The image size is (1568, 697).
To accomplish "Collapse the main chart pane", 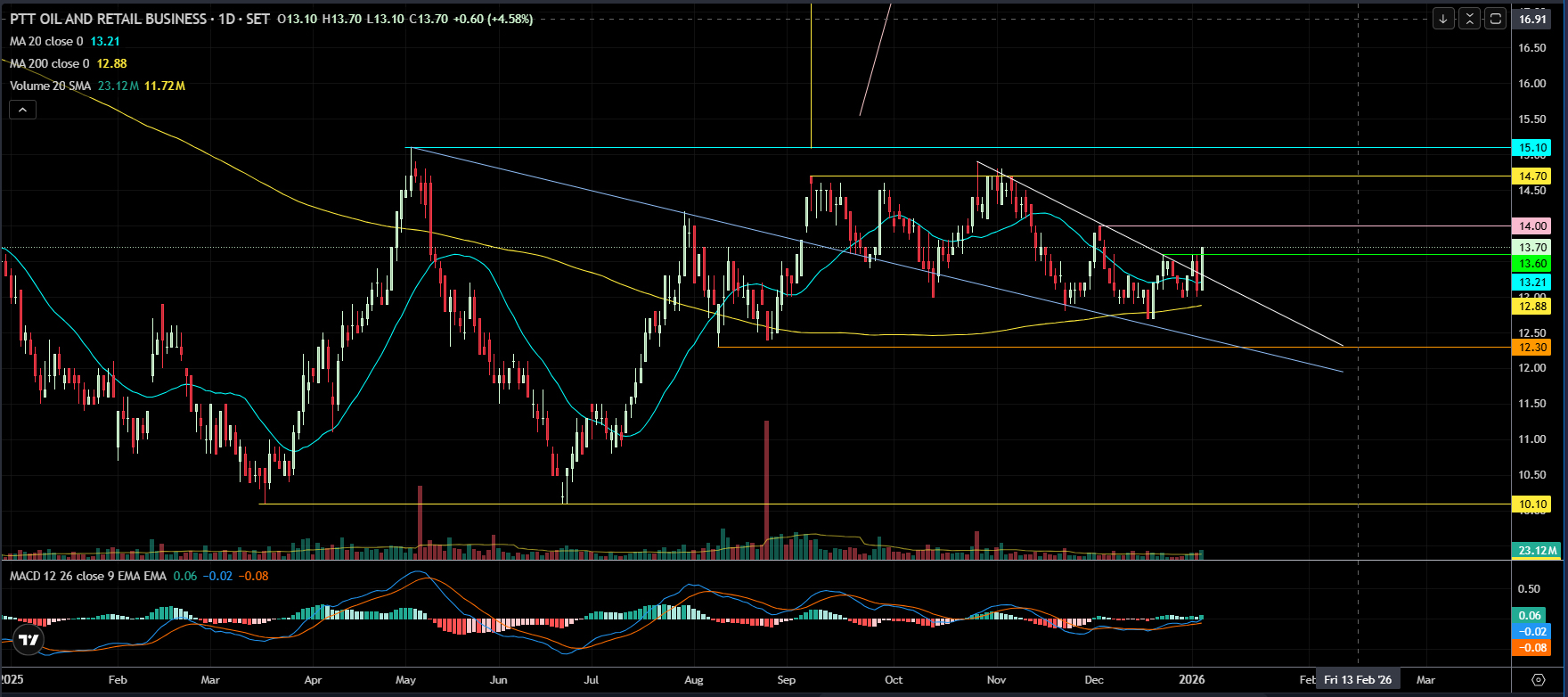I will coord(1470,18).
